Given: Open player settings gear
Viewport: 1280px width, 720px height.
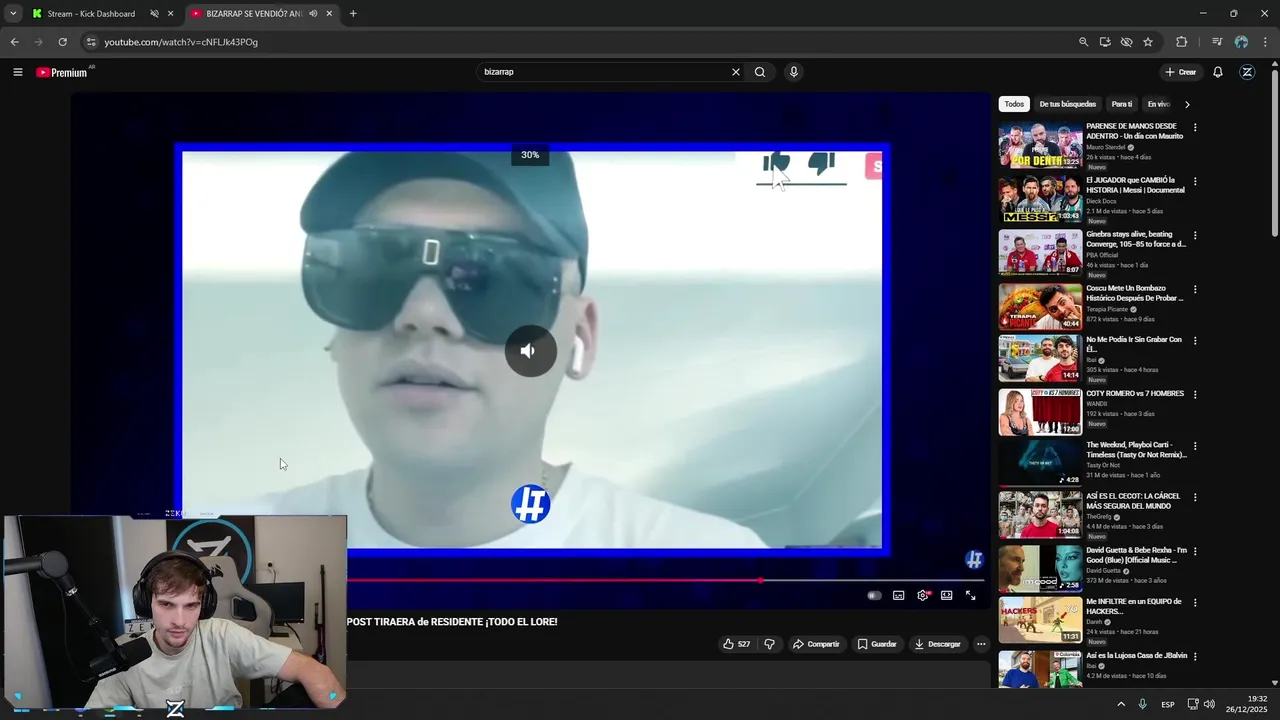Looking at the screenshot, I should [x=923, y=595].
